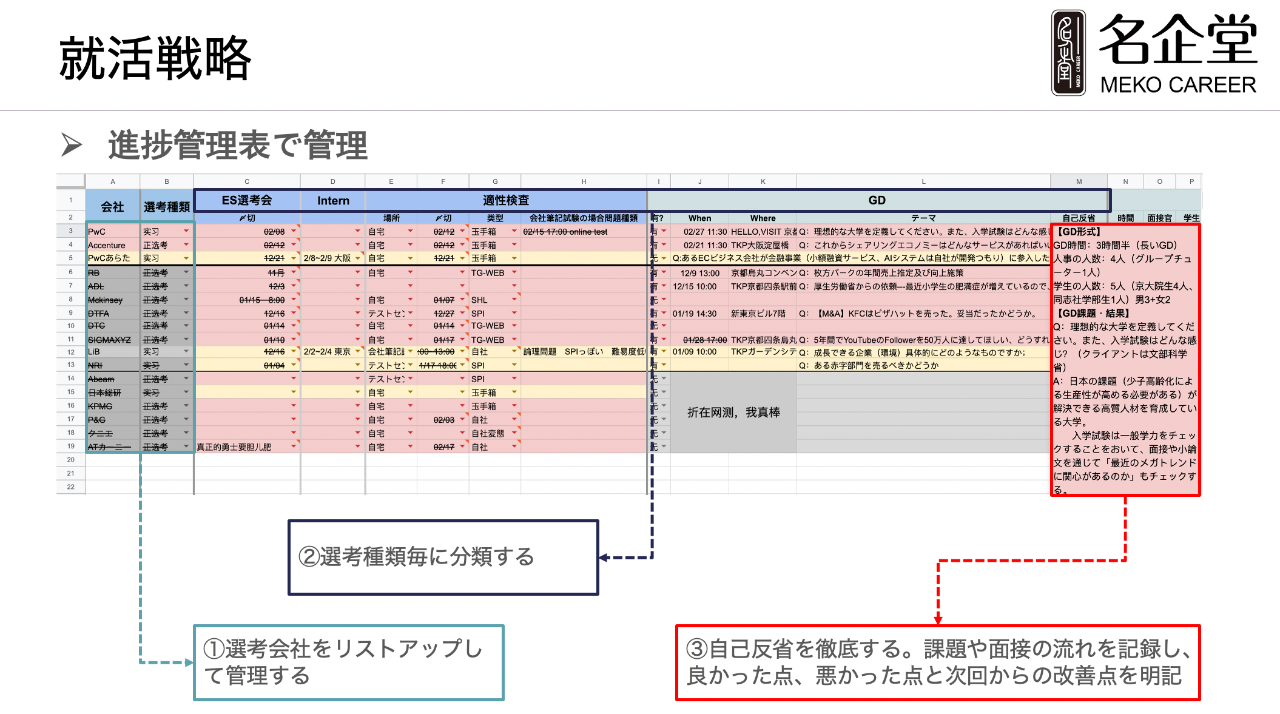1280x714 pixels.
Task: Open the 類型 dropdown in the RB row
Action: 514,272
